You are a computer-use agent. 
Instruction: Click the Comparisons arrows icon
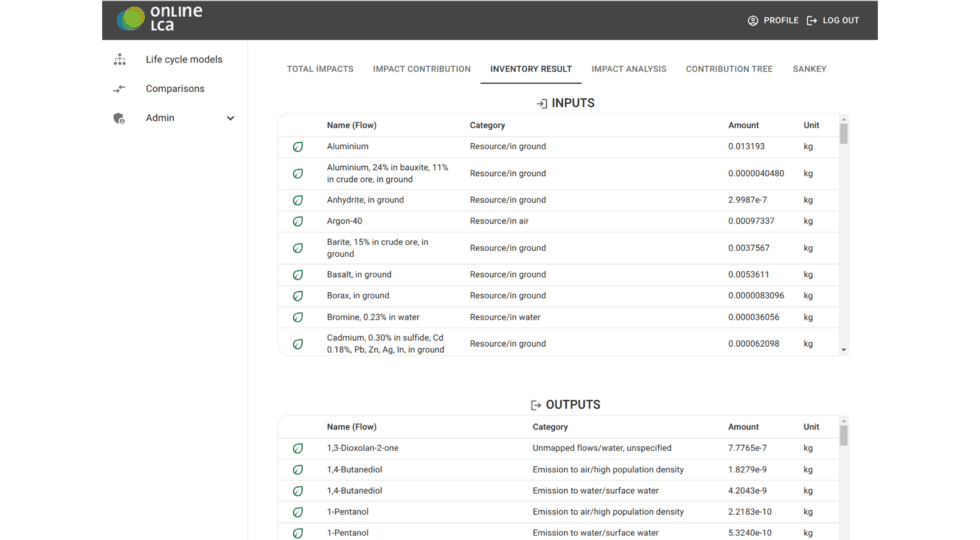pyautogui.click(x=120, y=89)
